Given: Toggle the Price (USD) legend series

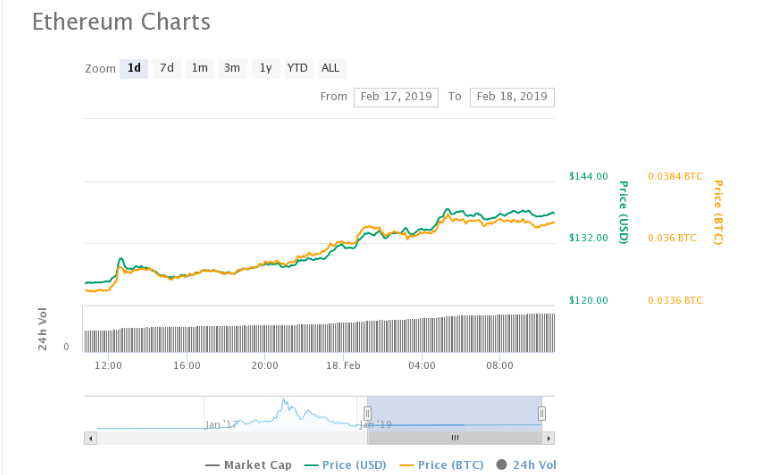Looking at the screenshot, I should 345,465.
